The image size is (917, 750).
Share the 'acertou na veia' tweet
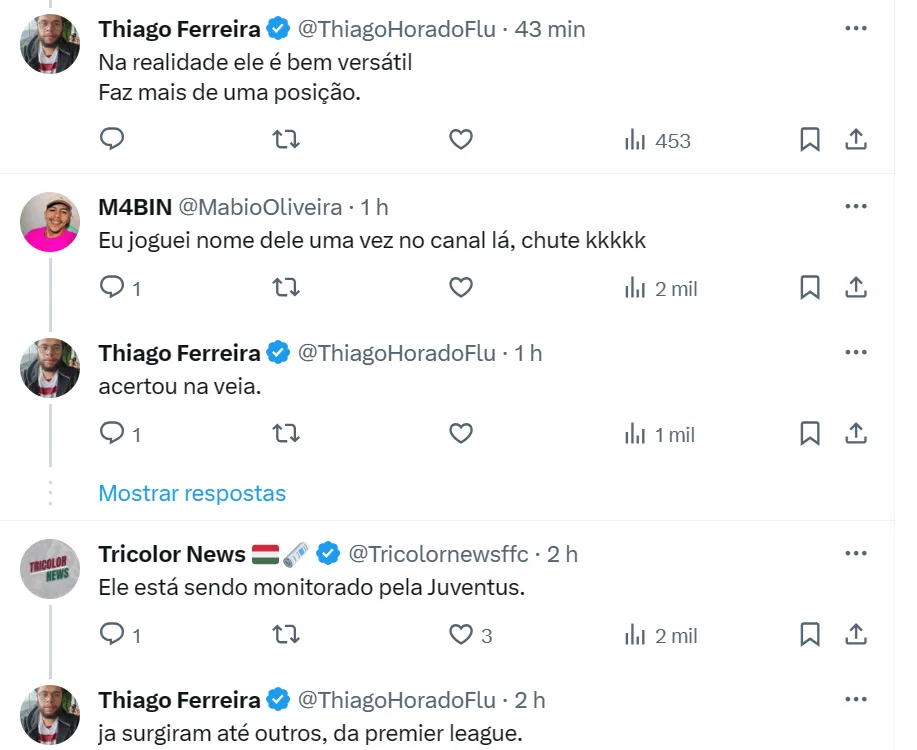(x=856, y=434)
